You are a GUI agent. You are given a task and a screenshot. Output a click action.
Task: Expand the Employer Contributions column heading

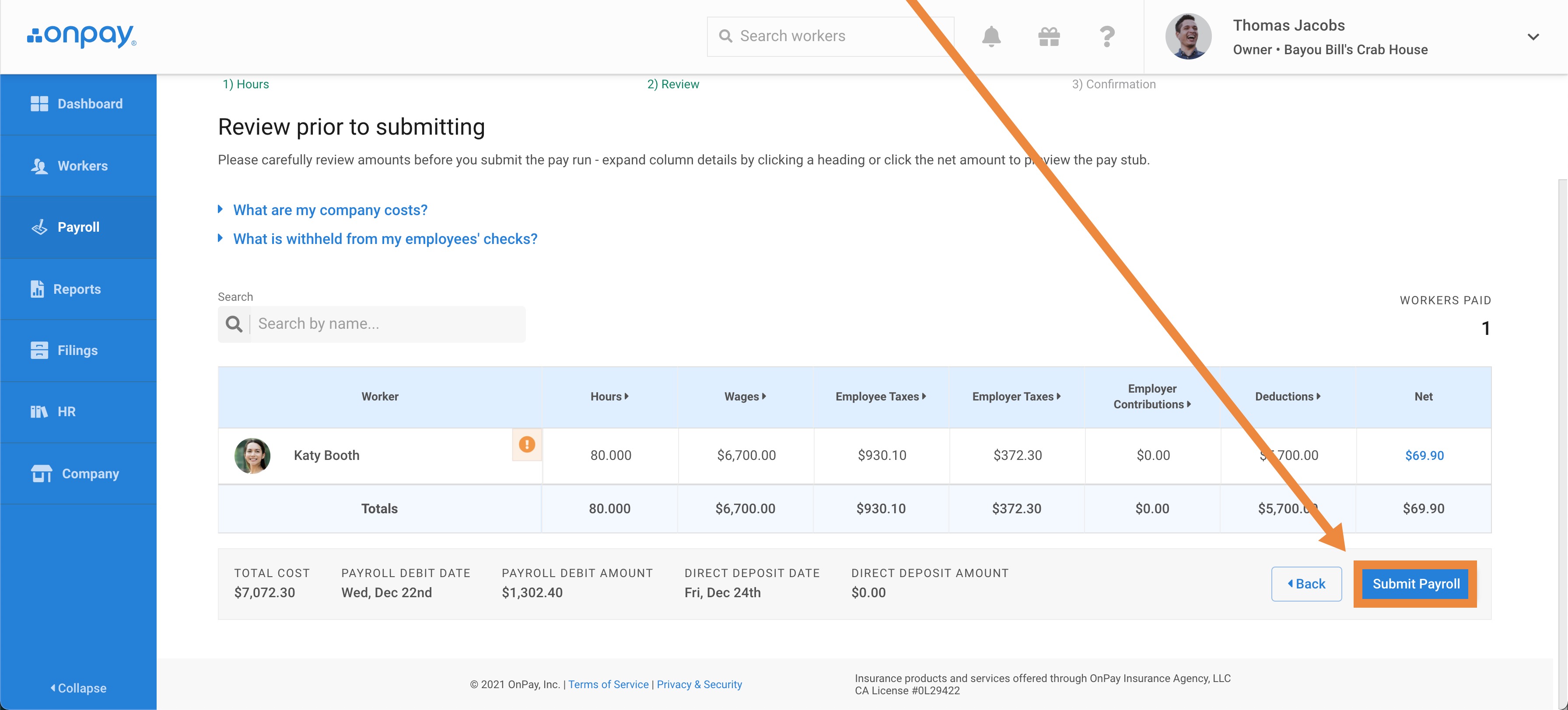(x=1151, y=397)
